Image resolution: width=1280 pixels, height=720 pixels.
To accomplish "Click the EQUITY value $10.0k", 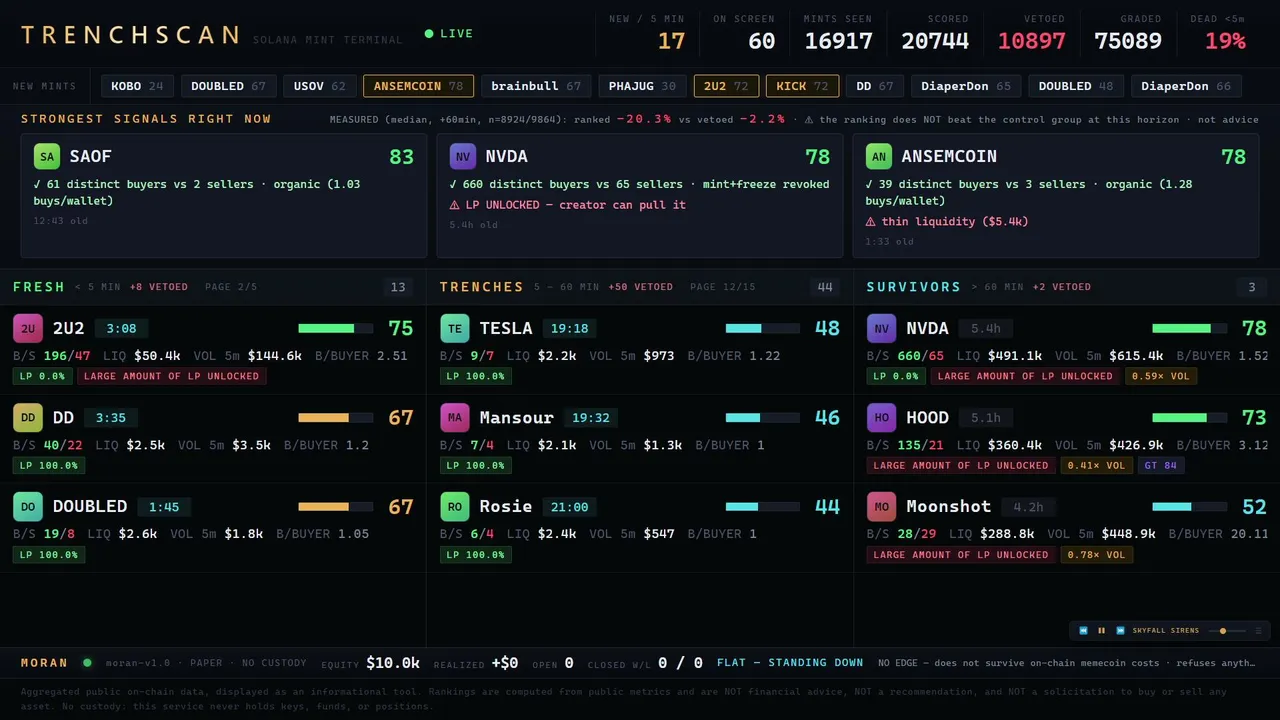I will [x=393, y=663].
